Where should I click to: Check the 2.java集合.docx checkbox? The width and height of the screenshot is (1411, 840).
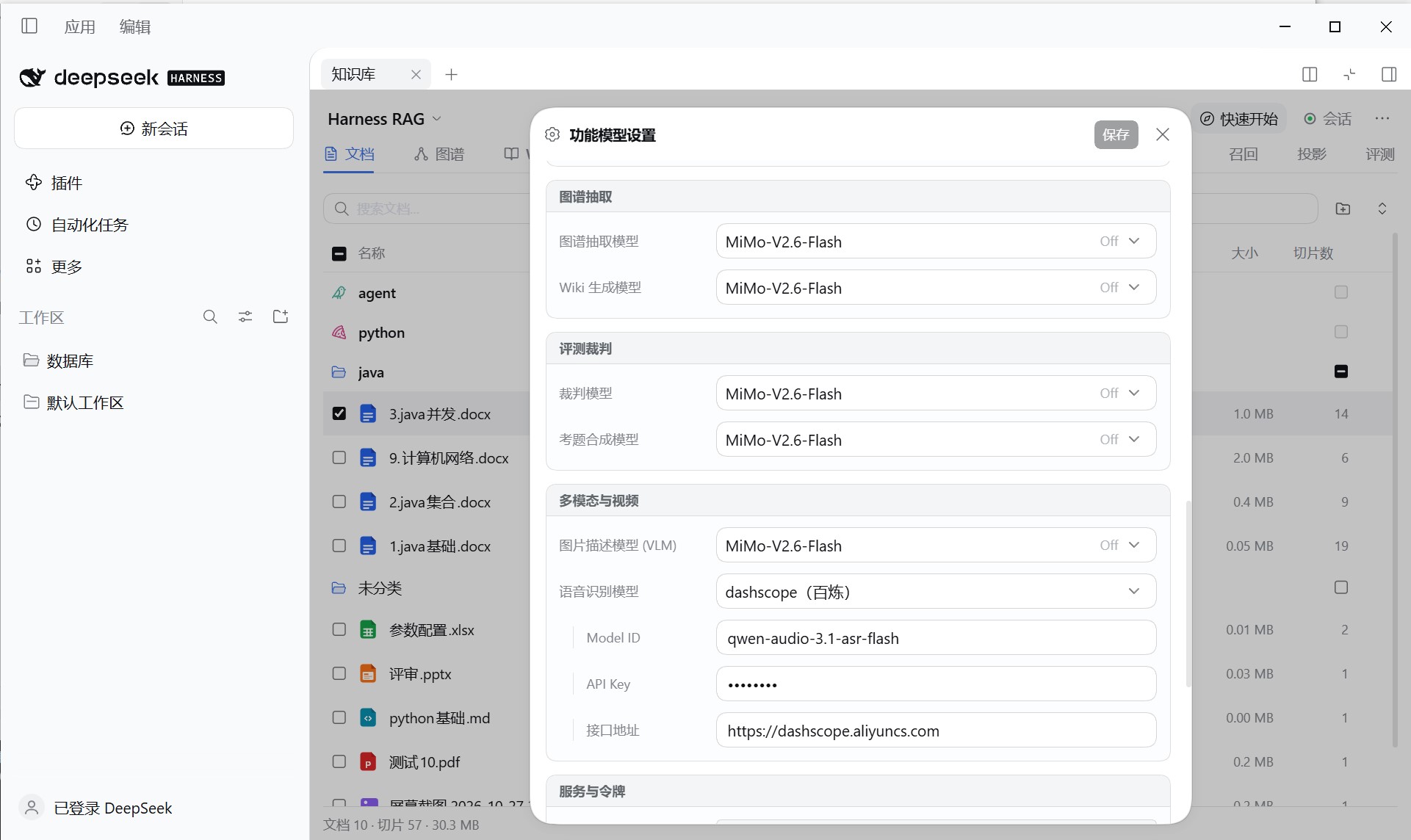point(339,502)
